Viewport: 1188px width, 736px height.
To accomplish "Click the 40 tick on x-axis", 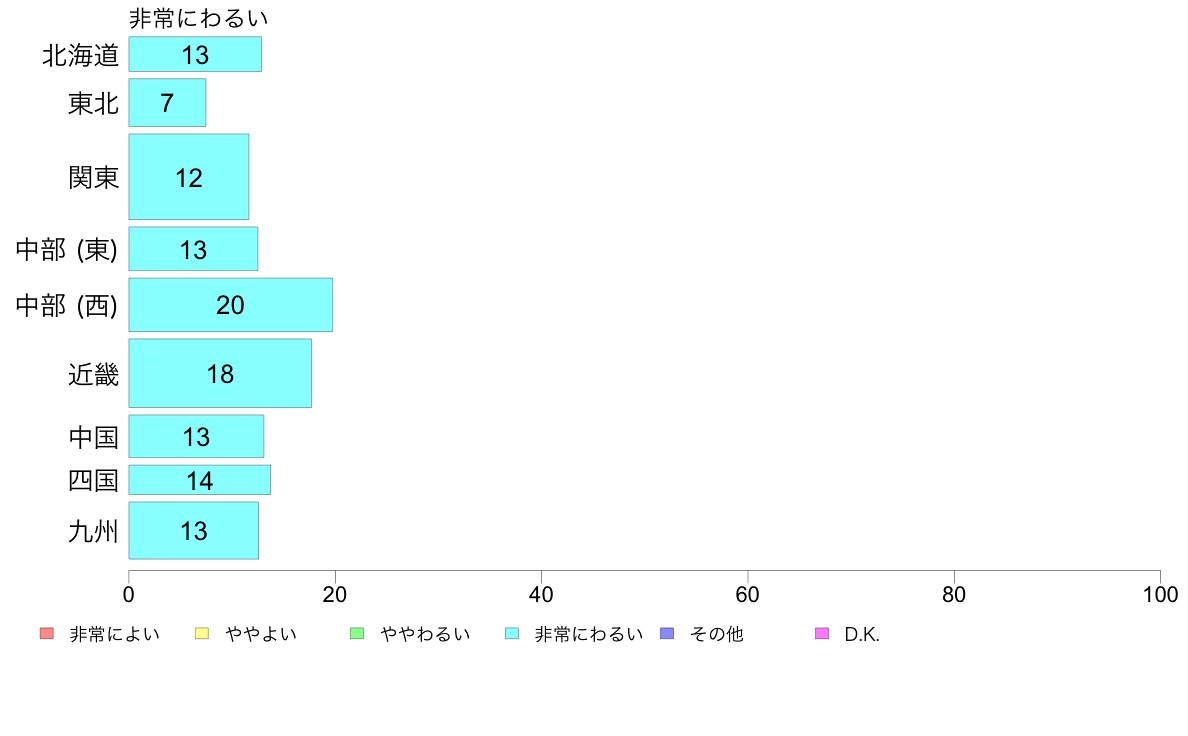I will (x=541, y=594).
